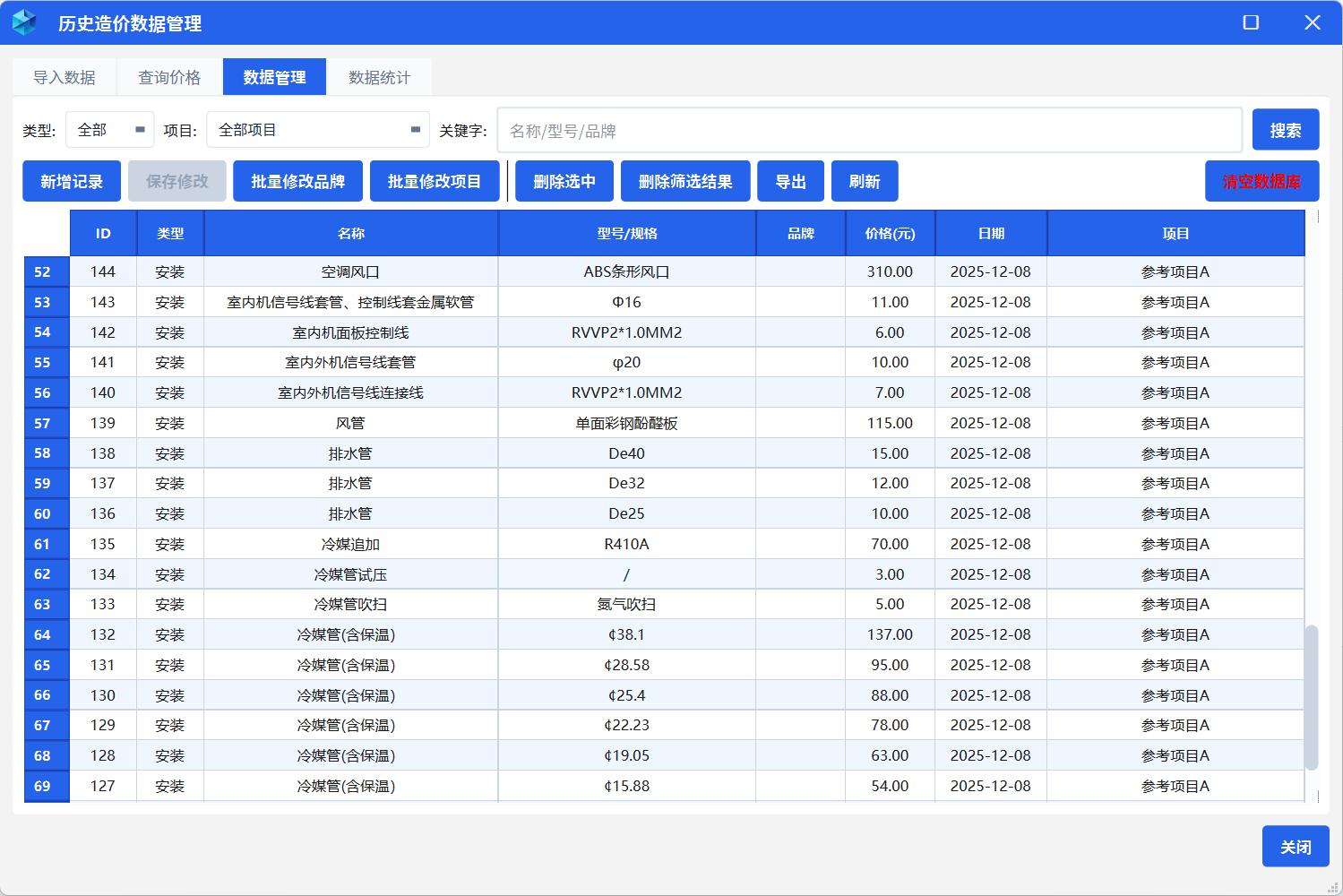Click the 删除筛选结果 delete filtered results button
1343x896 pixels.
(685, 180)
